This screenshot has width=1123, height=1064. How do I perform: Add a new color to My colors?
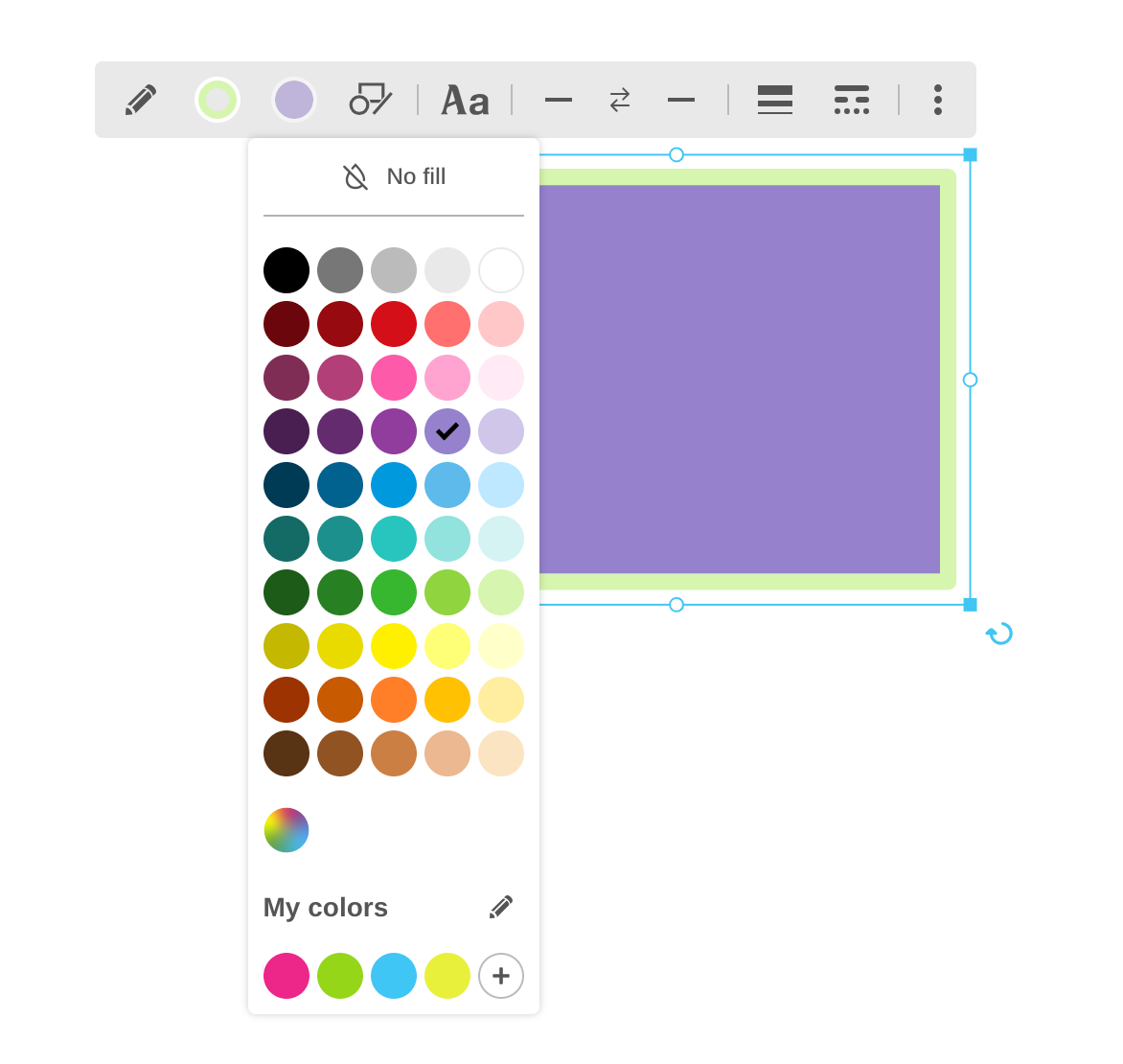tap(501, 976)
